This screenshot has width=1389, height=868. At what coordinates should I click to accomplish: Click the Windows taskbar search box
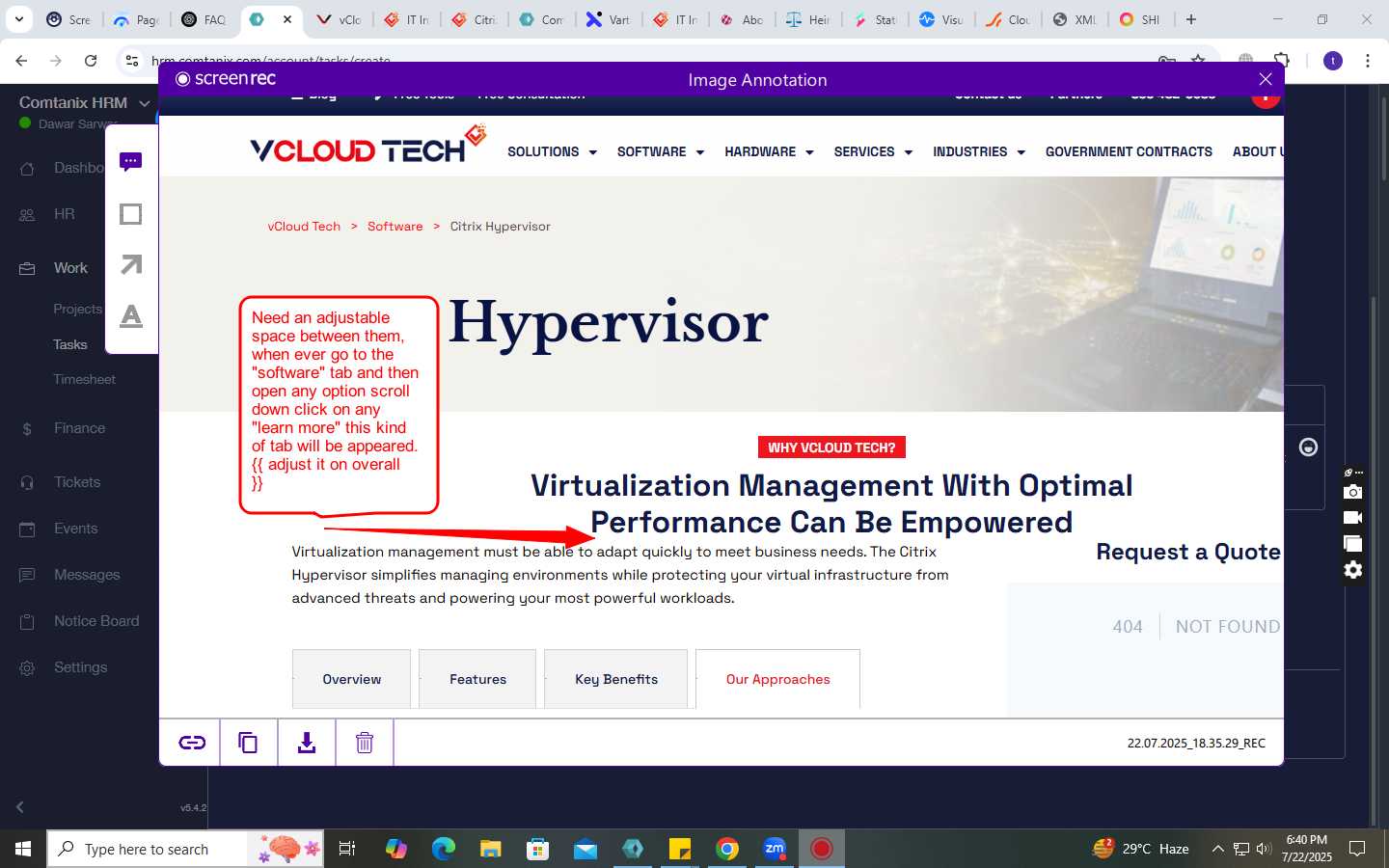coord(185,849)
